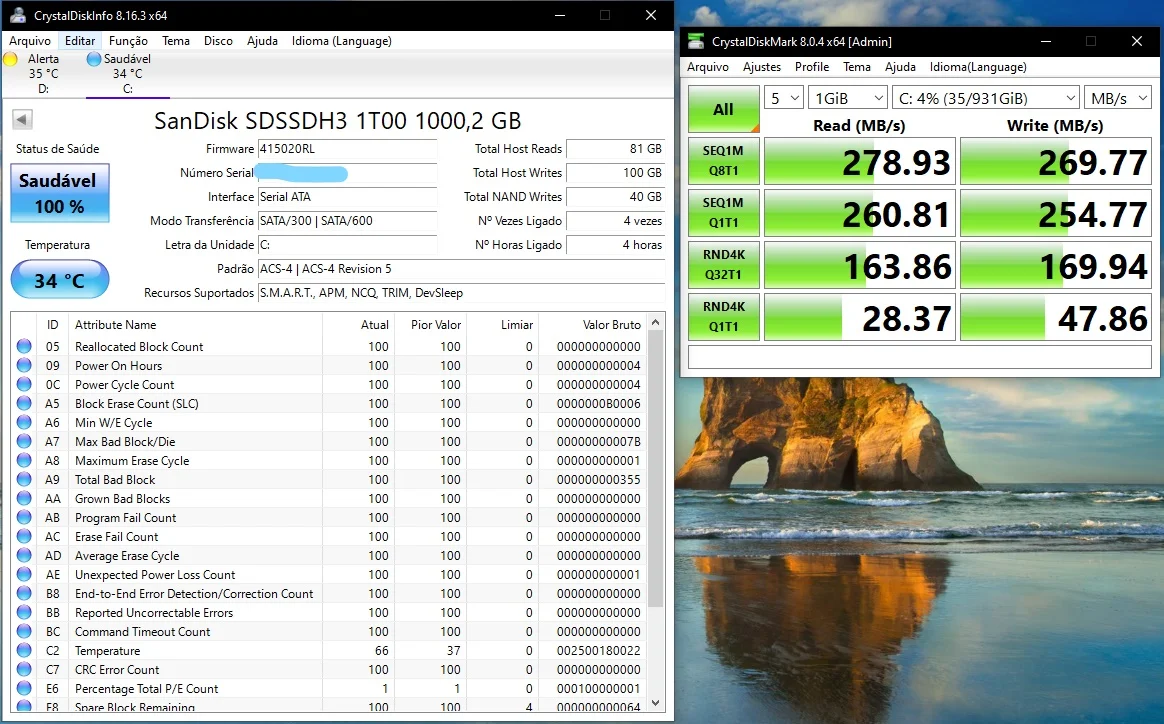
Task: Click the blue Saudável status icon for disk C
Action: pos(94,59)
